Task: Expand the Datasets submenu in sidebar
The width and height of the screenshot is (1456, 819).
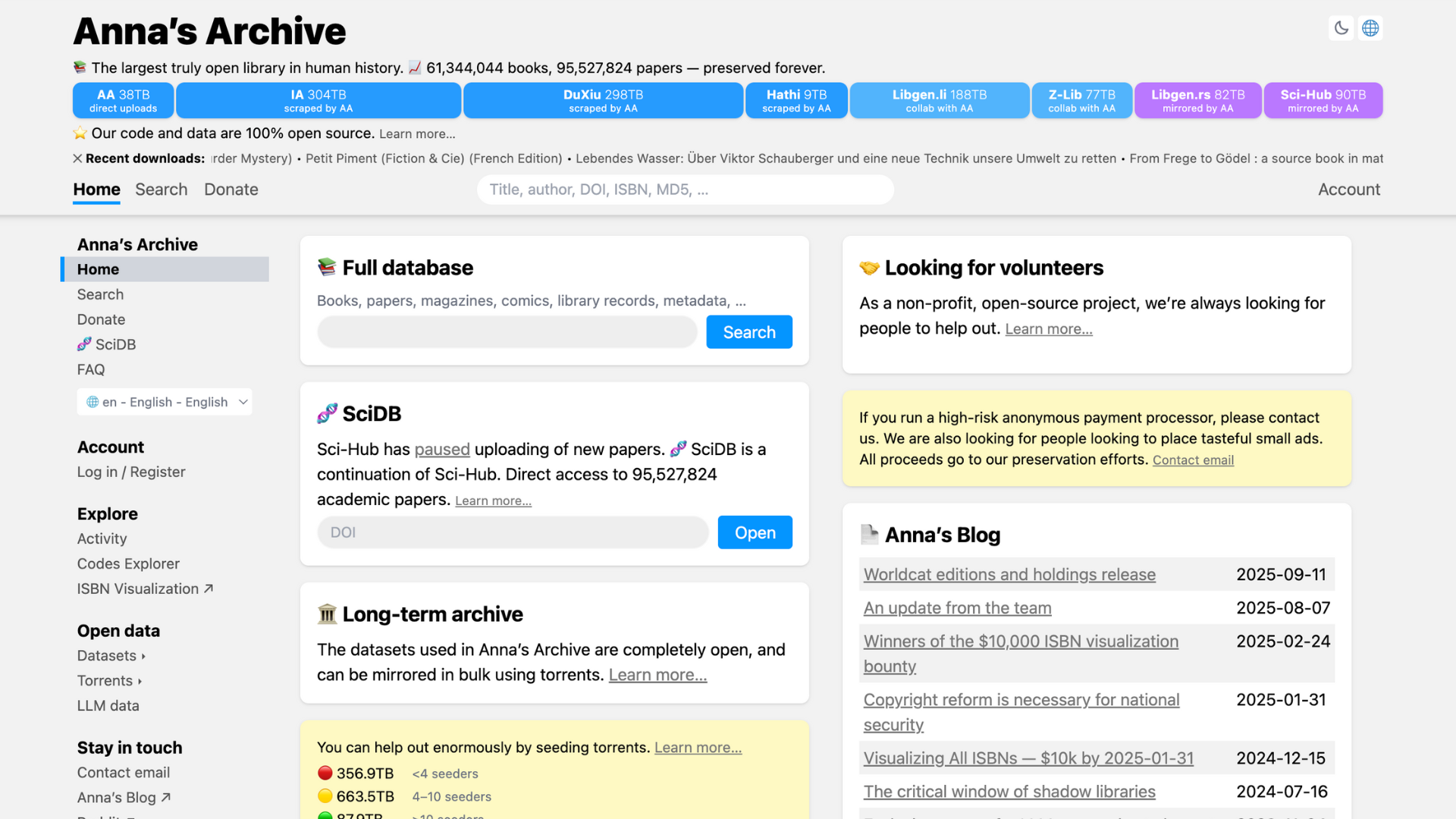Action: 111,655
